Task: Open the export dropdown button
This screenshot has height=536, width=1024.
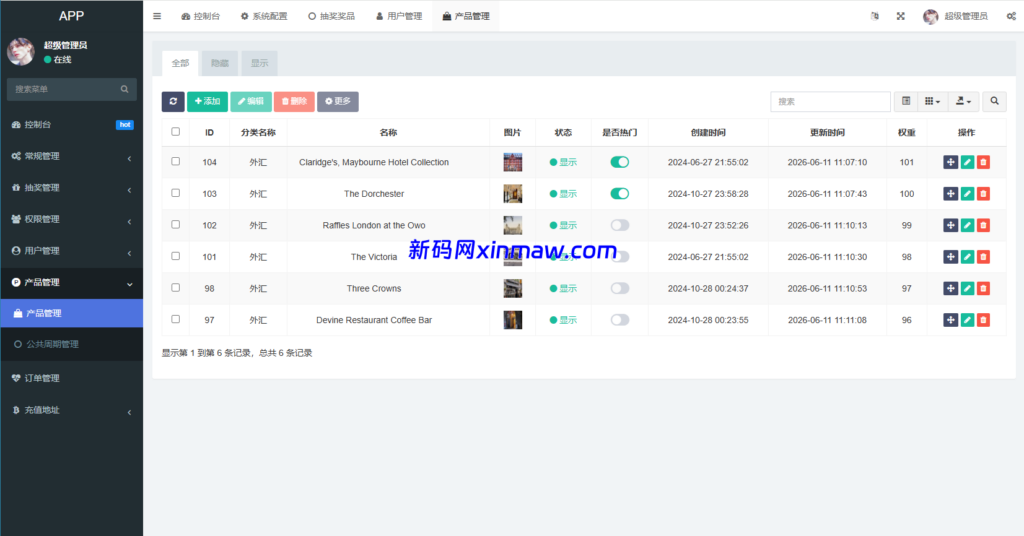Action: pyautogui.click(x=963, y=101)
